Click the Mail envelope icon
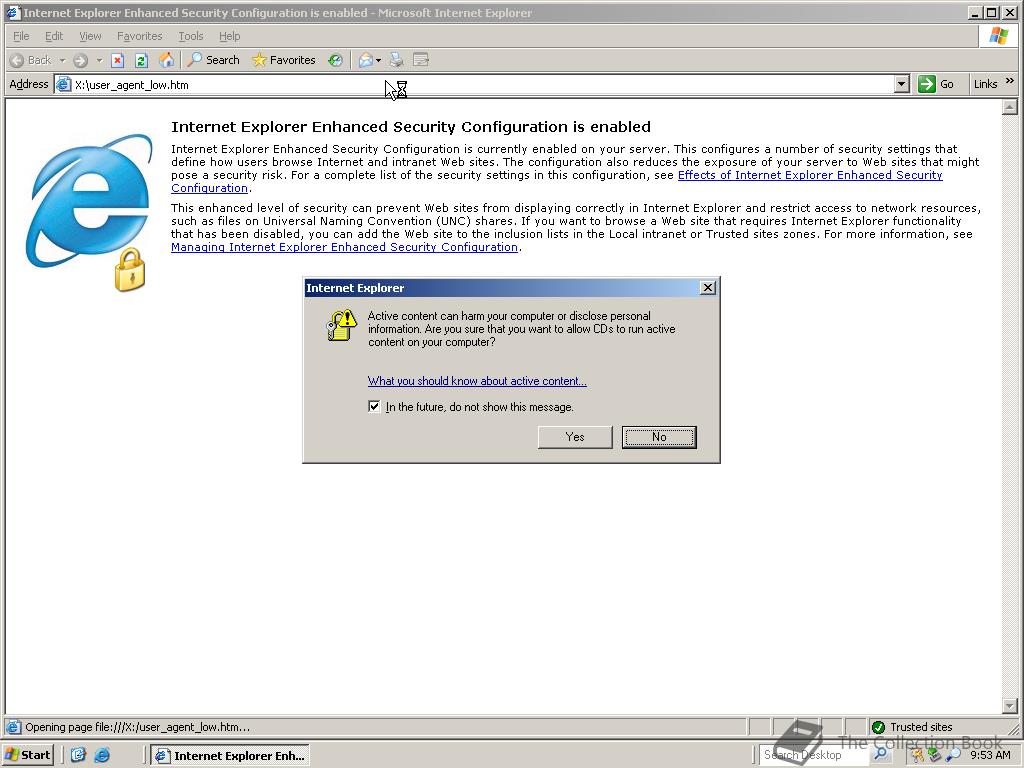The image size is (1024, 768). point(366,60)
